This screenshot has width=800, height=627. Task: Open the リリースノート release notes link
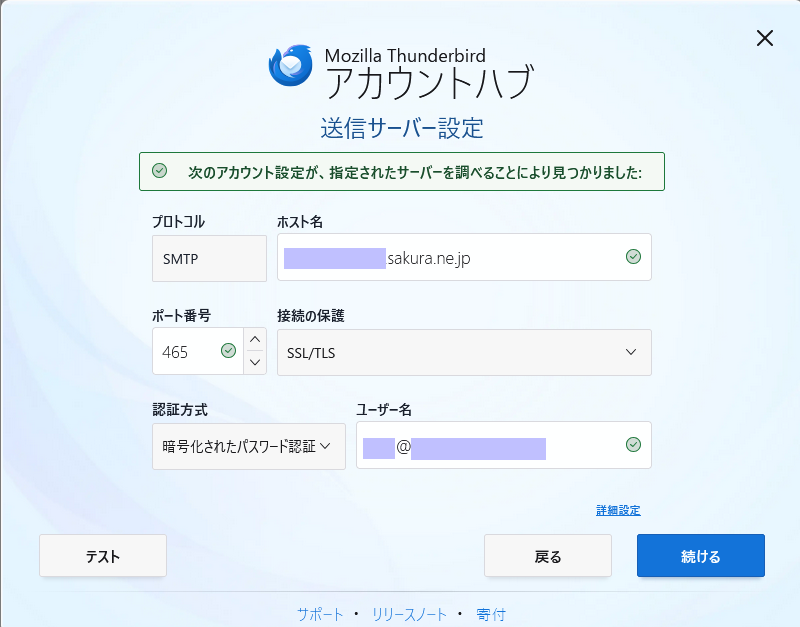click(407, 613)
